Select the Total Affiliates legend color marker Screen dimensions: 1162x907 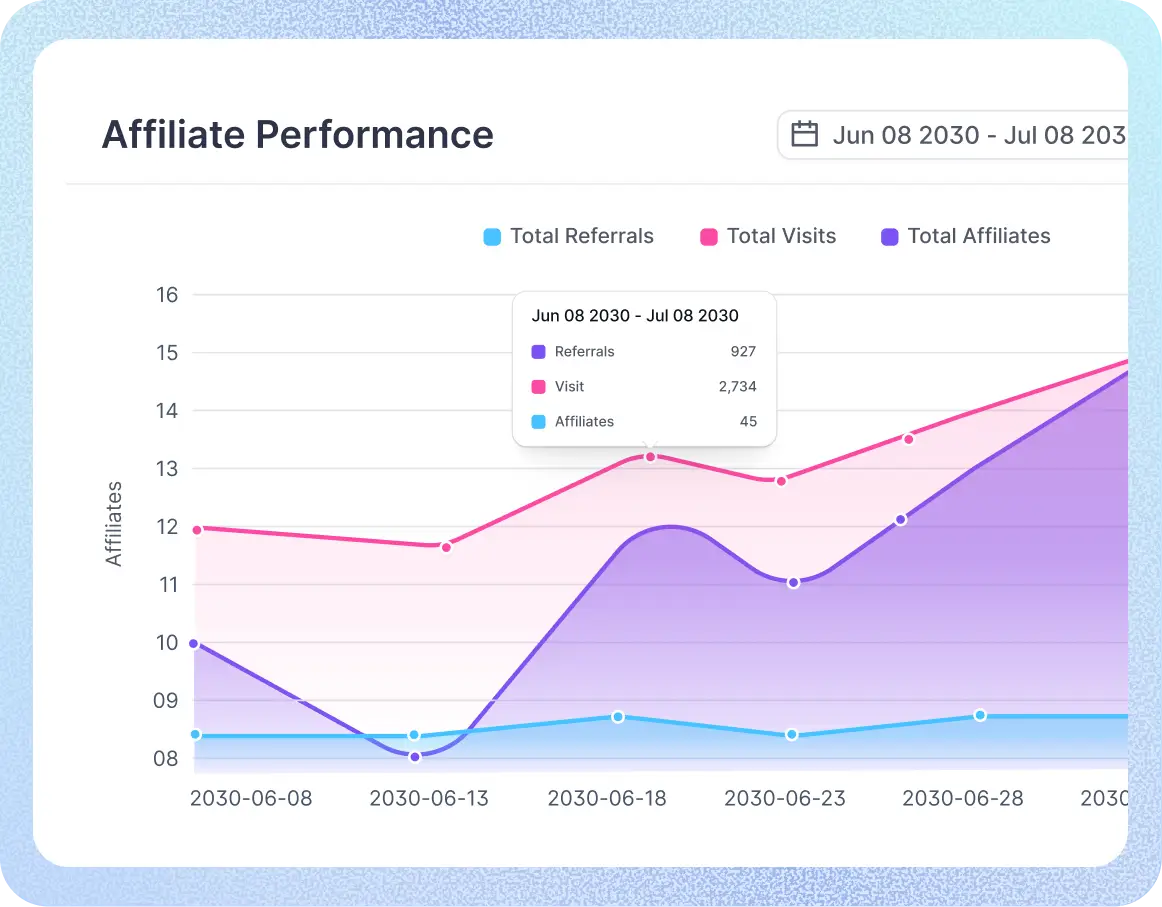click(x=891, y=236)
